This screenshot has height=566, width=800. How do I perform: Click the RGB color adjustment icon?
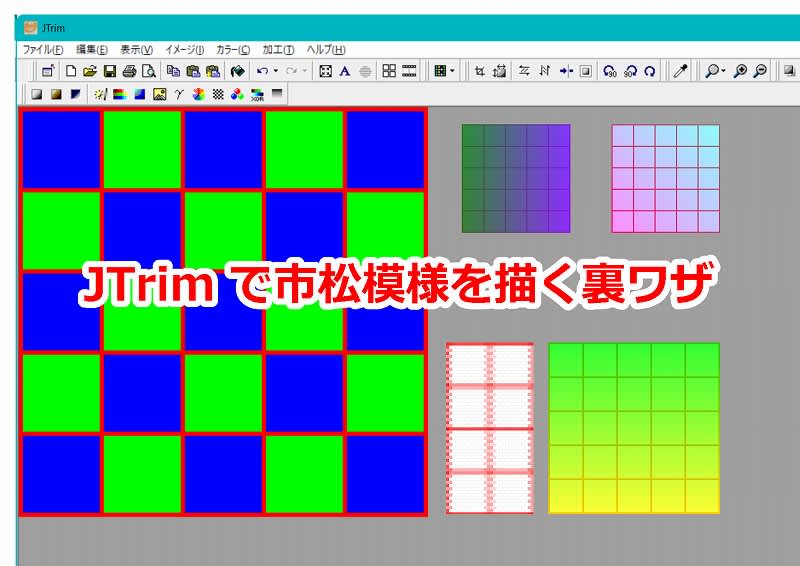pos(236,95)
